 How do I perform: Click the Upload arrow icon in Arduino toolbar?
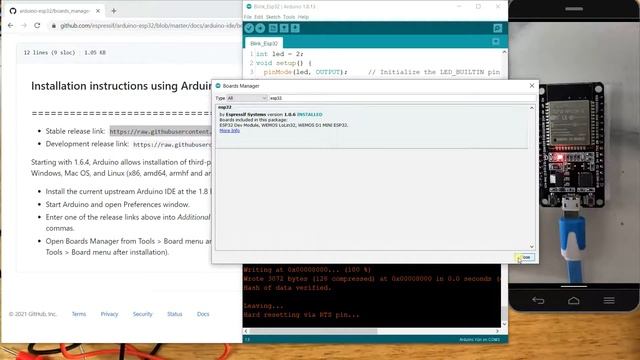260,28
